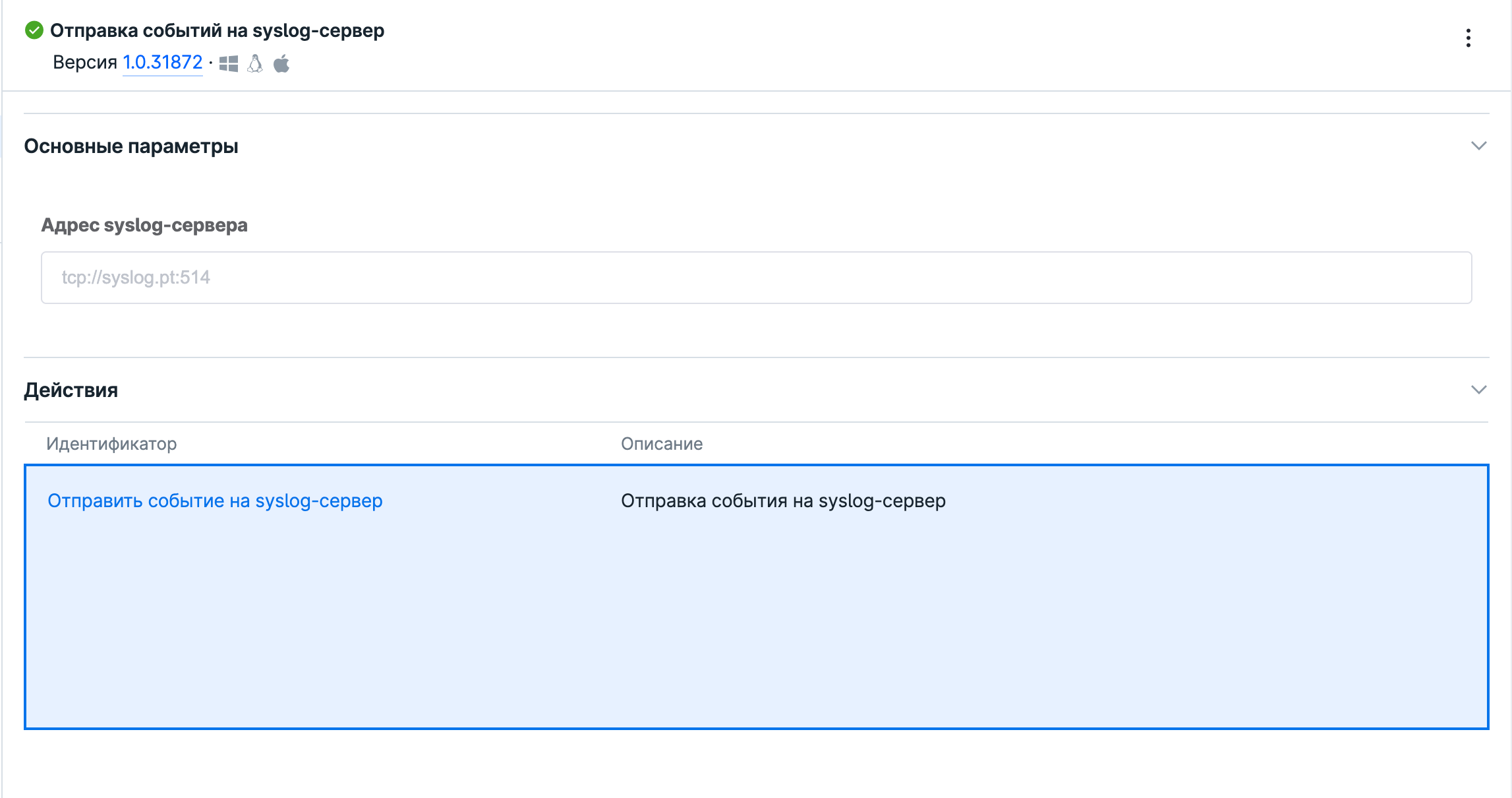The width and height of the screenshot is (1512, 798).
Task: Click blank space below the actions table
Action: coord(756,765)
